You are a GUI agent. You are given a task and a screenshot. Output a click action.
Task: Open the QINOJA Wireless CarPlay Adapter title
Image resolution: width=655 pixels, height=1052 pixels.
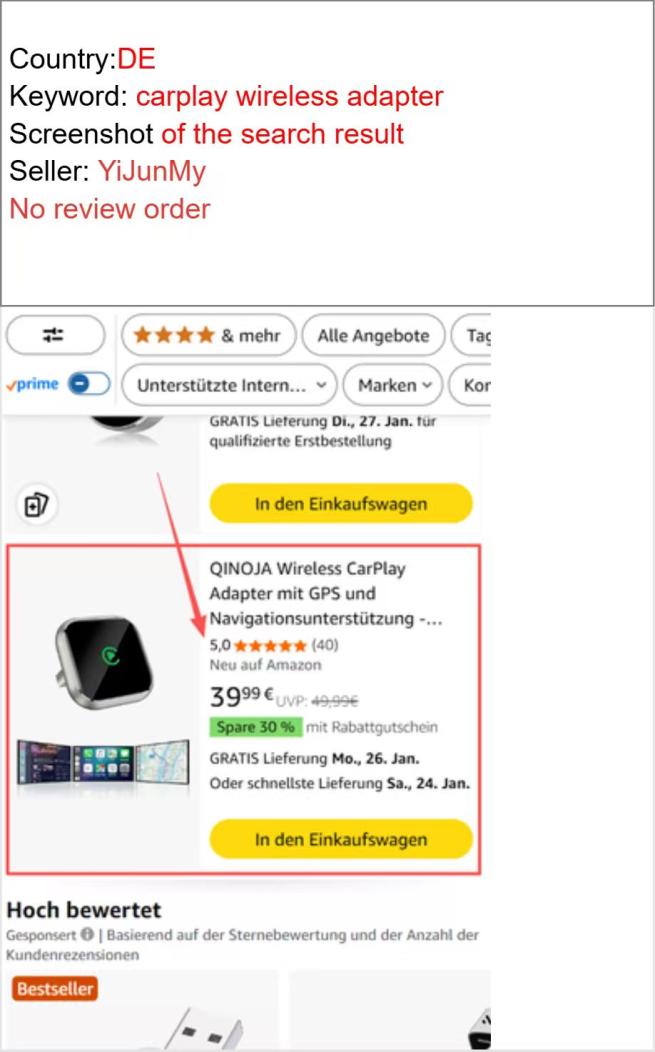325,593
